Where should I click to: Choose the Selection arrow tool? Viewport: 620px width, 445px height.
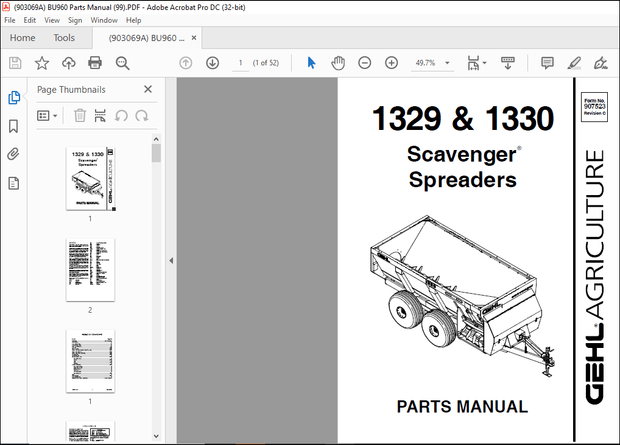[312, 63]
